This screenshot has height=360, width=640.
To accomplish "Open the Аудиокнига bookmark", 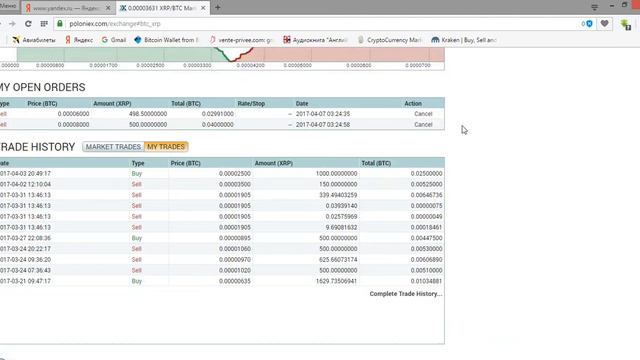I will point(316,40).
